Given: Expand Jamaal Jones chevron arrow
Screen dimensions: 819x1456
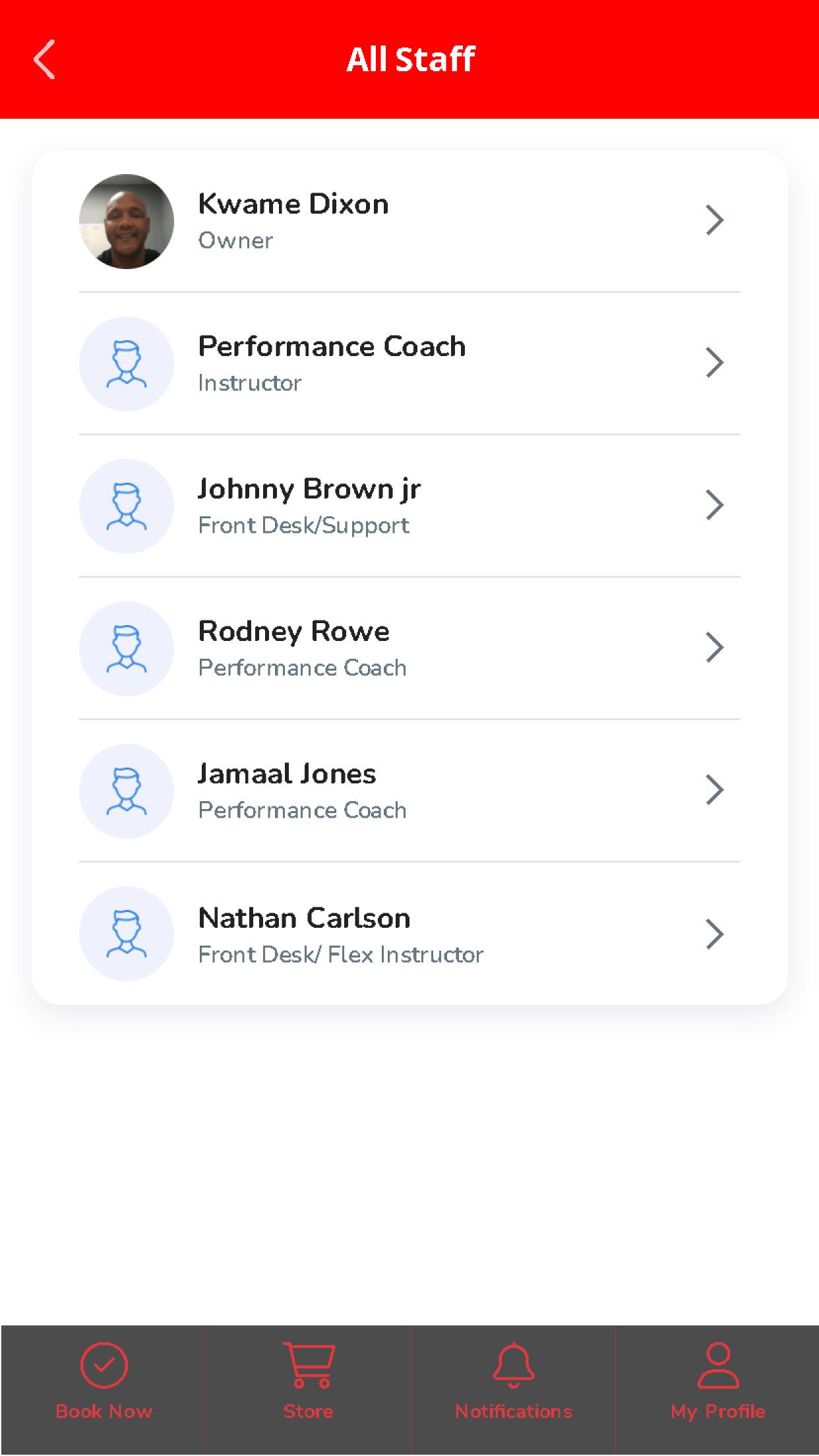Looking at the screenshot, I should tap(715, 790).
